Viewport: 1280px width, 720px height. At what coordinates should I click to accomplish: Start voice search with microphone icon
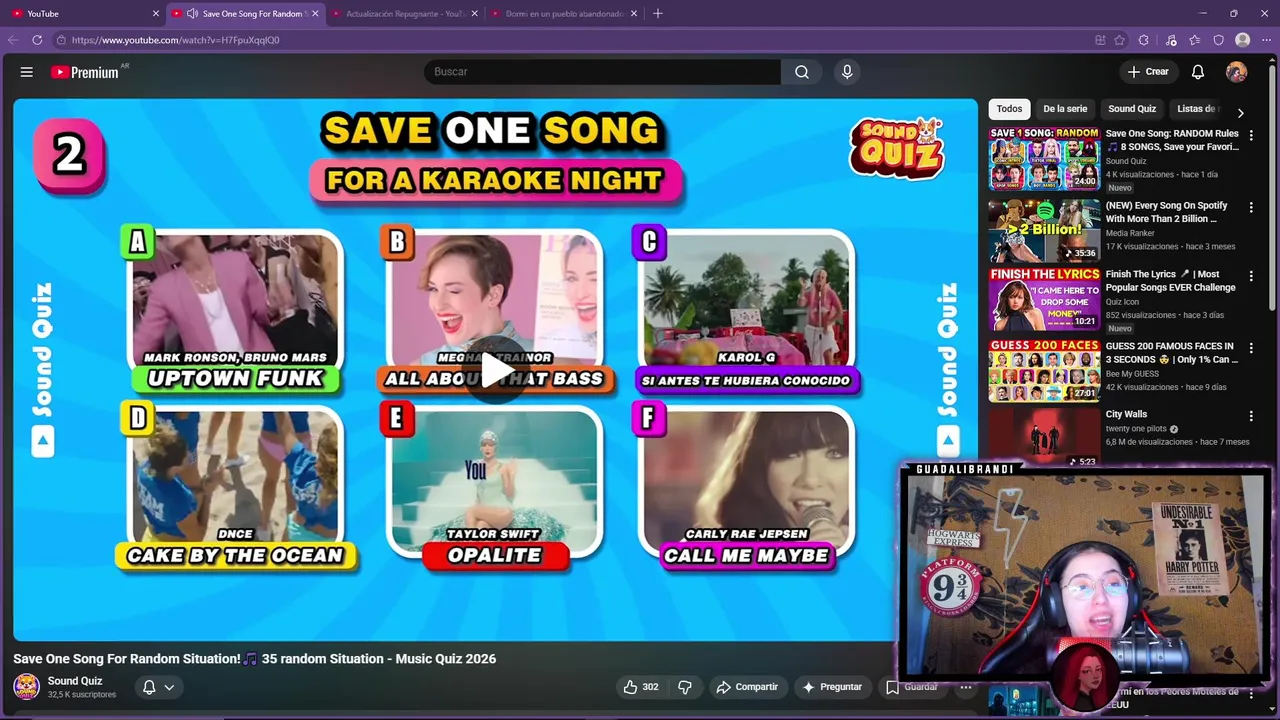pos(847,72)
